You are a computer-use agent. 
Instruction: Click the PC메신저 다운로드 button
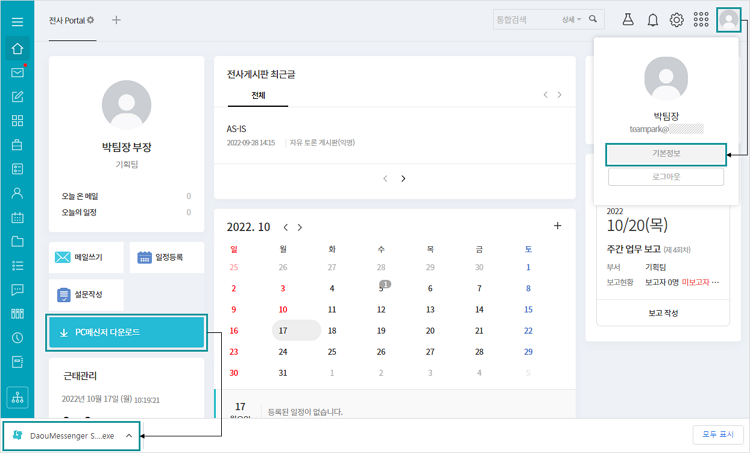coord(126,332)
